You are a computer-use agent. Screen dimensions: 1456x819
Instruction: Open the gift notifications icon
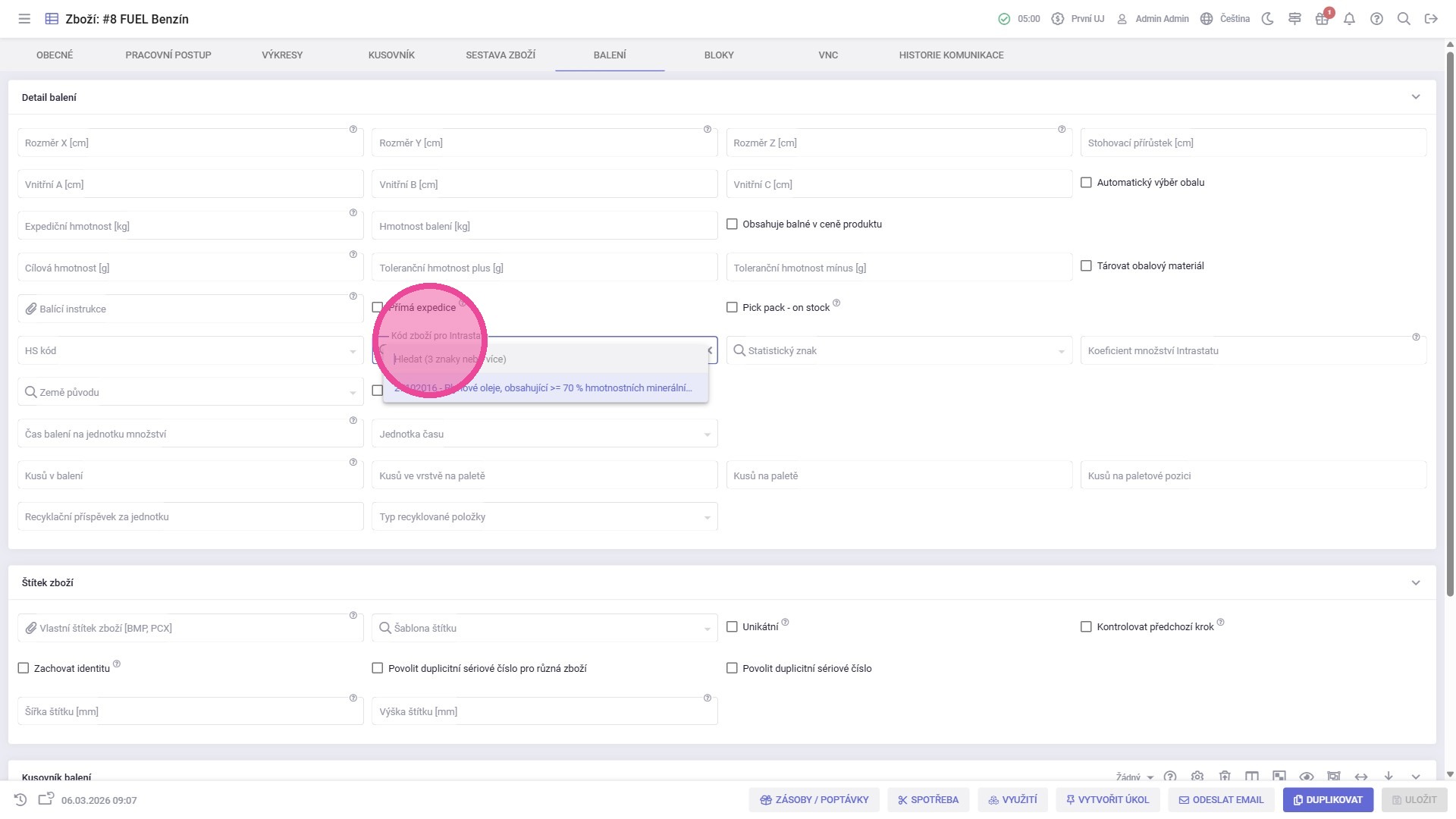(x=1322, y=19)
